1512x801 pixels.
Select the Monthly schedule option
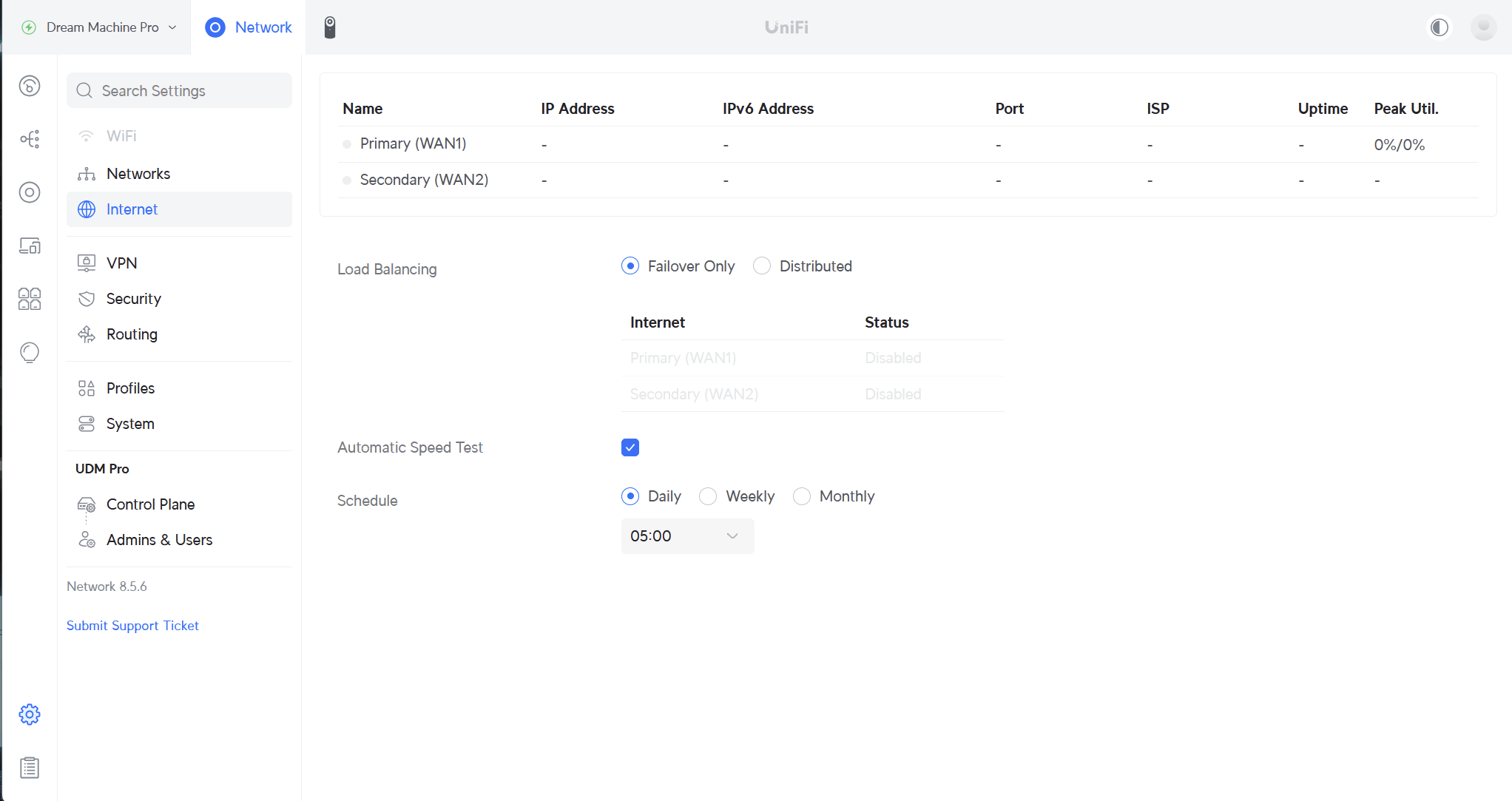[802, 496]
